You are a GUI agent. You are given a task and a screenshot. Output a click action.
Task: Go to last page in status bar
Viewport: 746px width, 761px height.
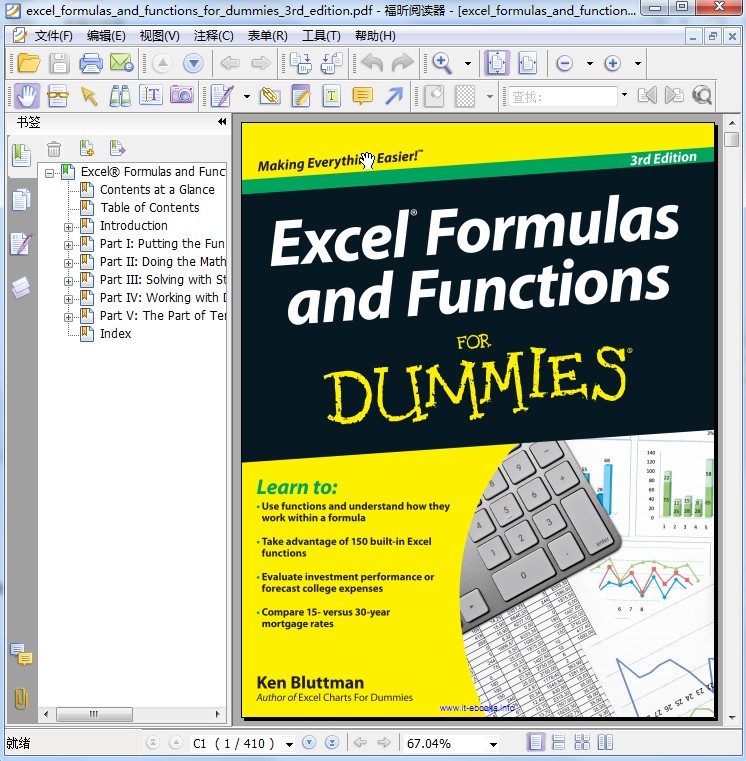(x=332, y=743)
